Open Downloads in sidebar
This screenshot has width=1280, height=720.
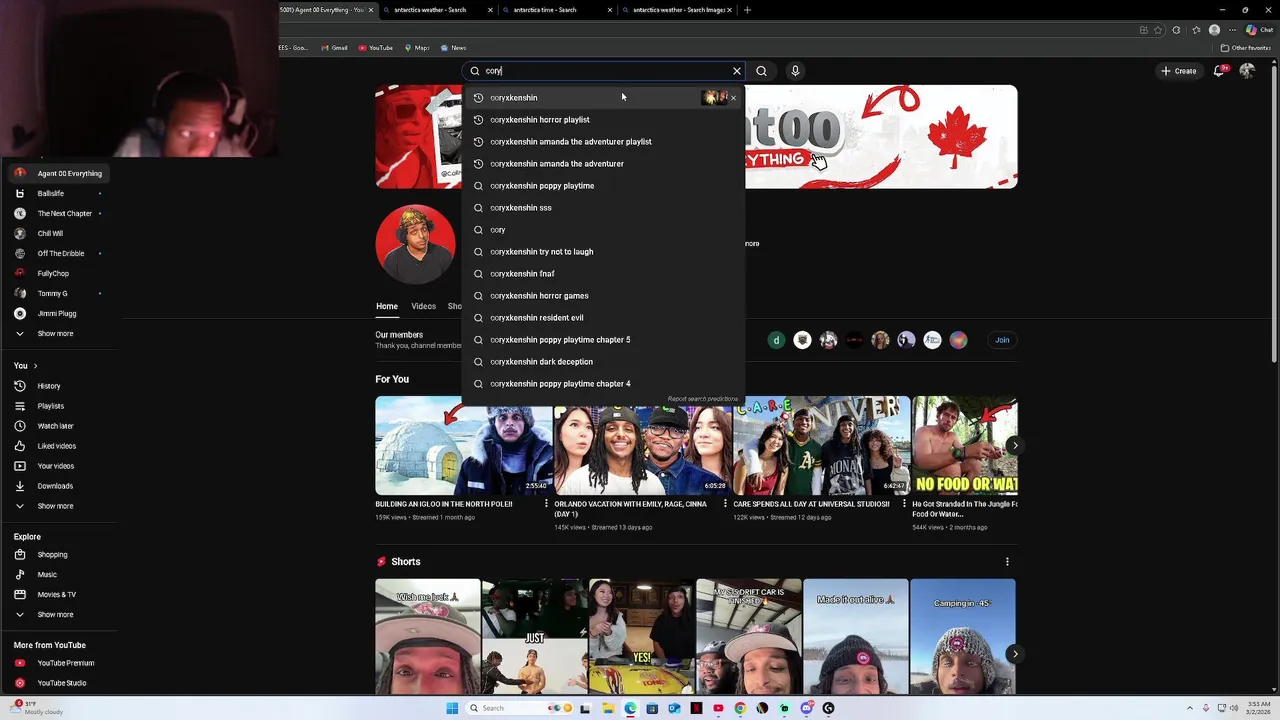pyautogui.click(x=60, y=486)
